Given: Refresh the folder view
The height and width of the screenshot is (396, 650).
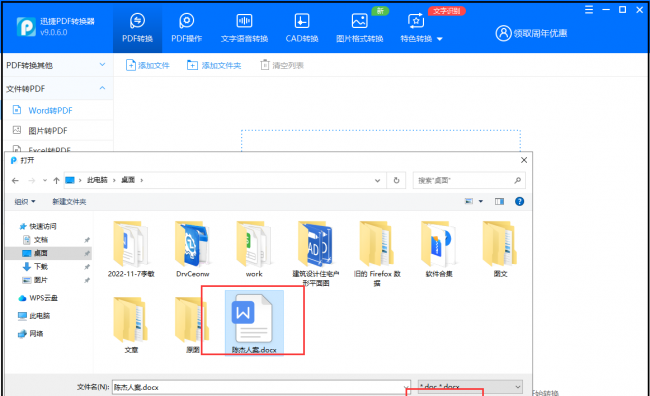Looking at the screenshot, I should 396,180.
